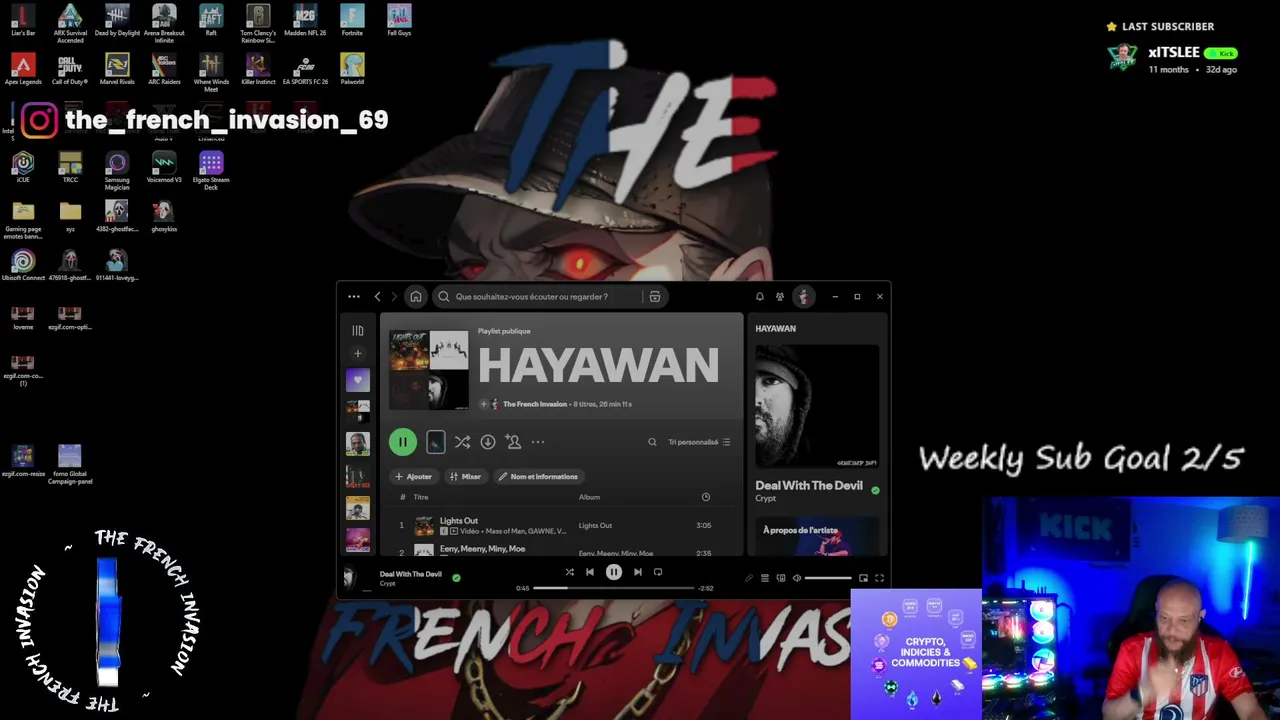
Task: Seek on the track progress bar
Action: 613,588
